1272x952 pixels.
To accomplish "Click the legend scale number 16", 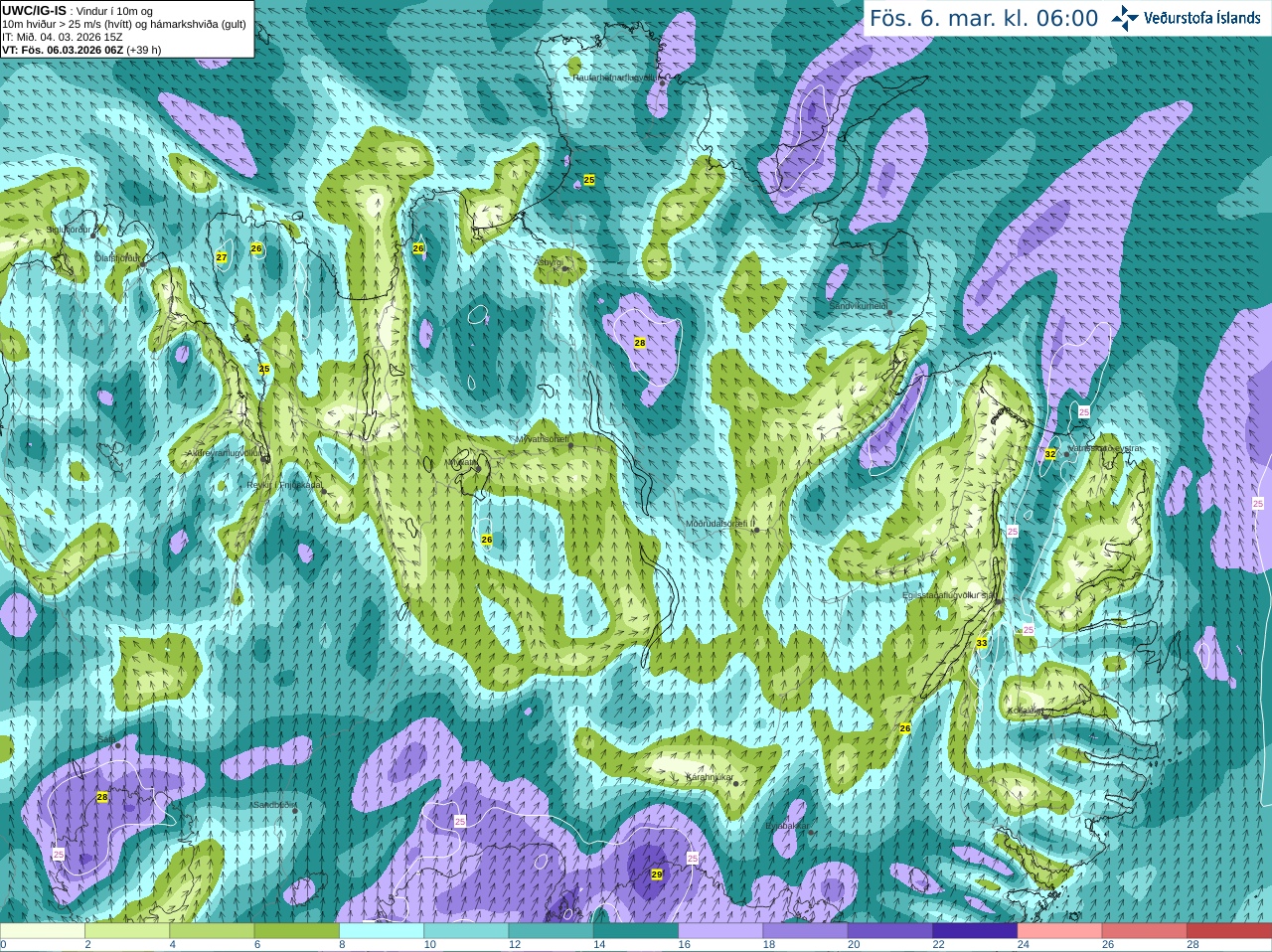I will point(684,945).
